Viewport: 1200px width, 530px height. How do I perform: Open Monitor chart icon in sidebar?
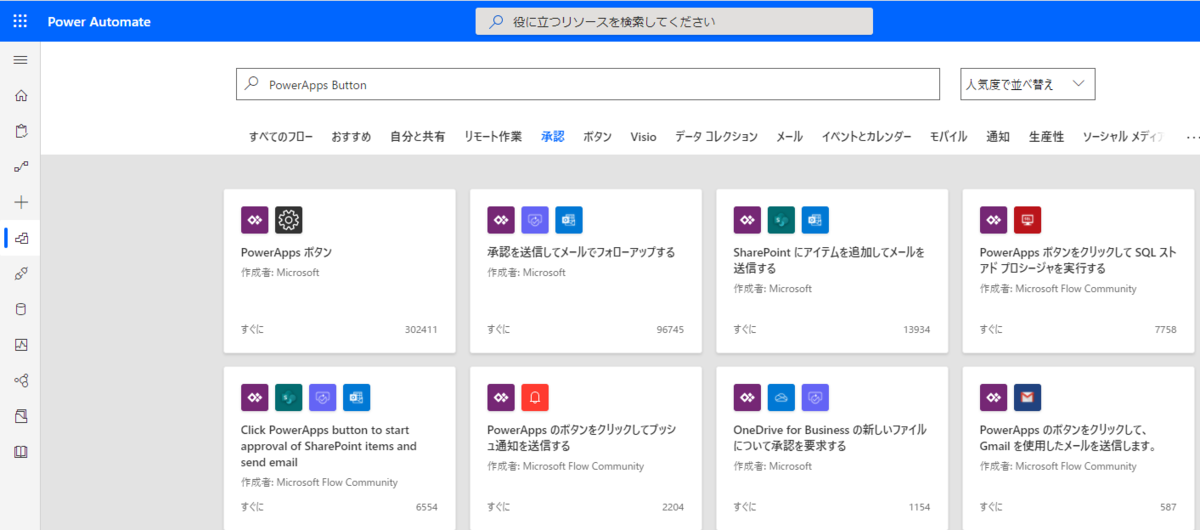21,345
